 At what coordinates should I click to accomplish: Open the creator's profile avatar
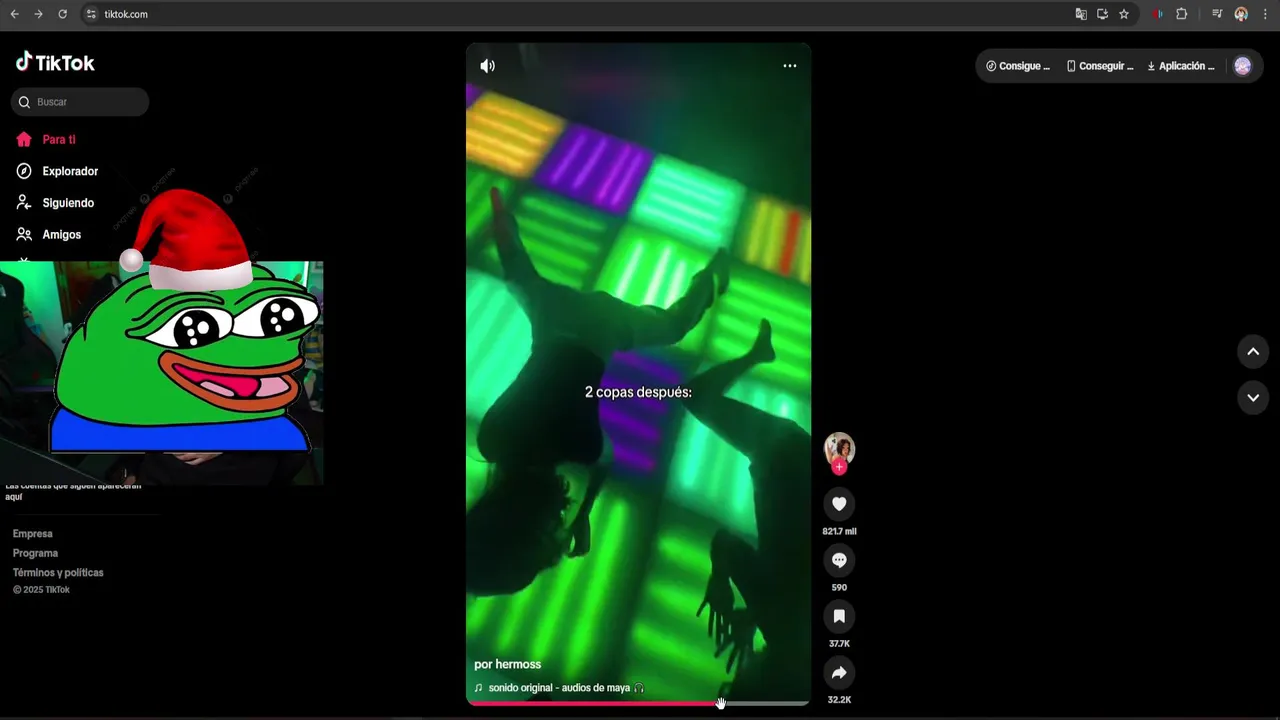point(839,449)
